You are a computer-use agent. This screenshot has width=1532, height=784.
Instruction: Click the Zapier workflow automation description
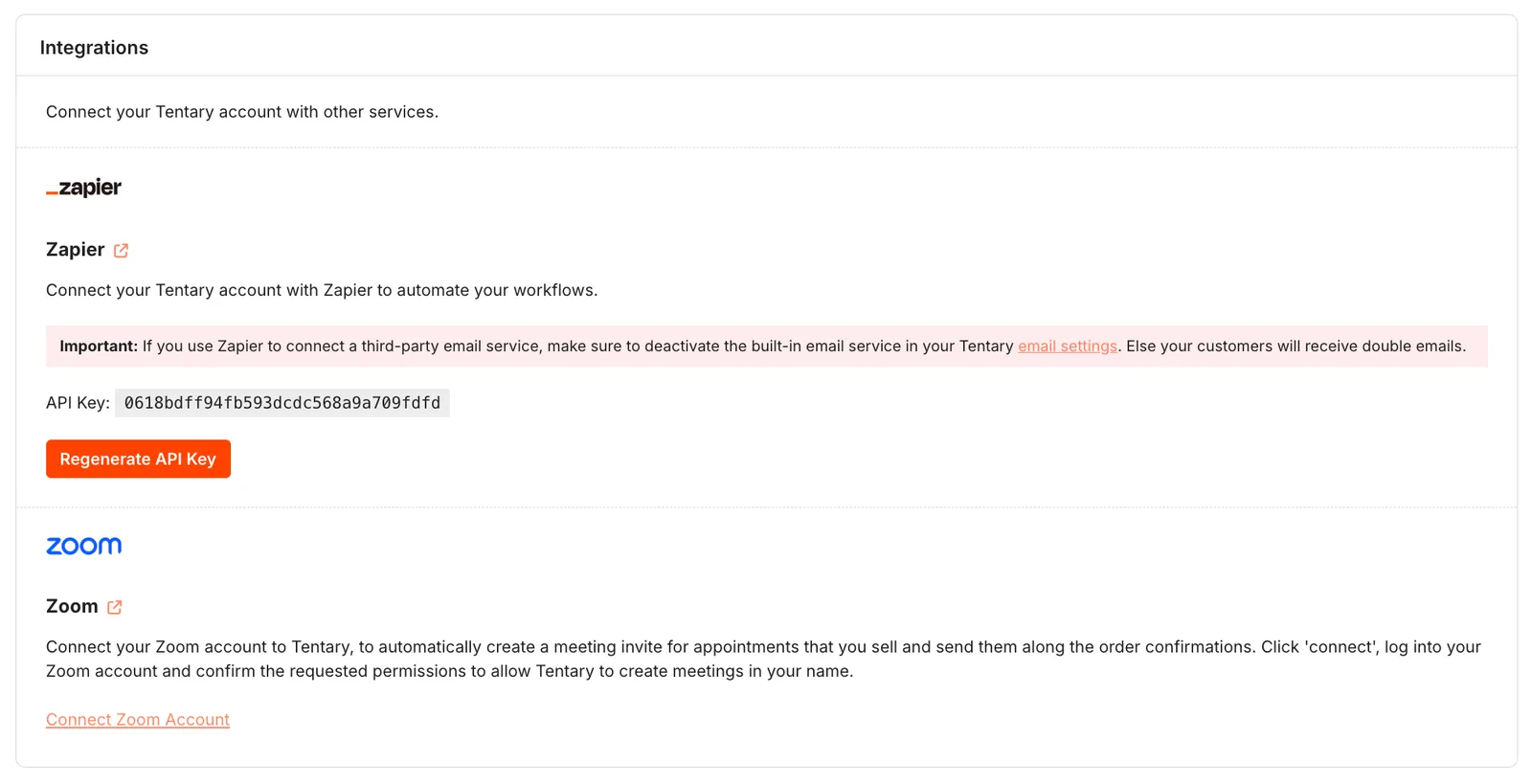[322, 290]
